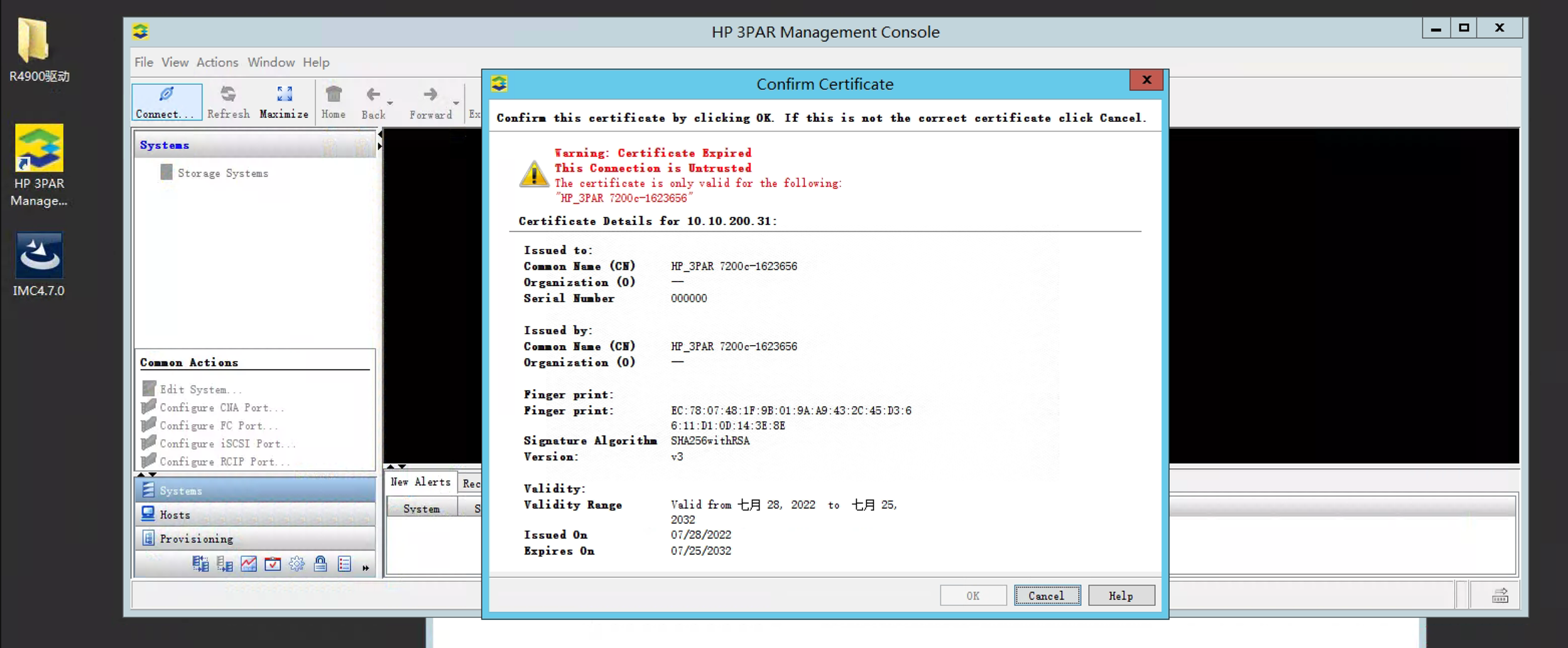Image resolution: width=1568 pixels, height=648 pixels.
Task: Click Cancel in Confirm Certificate dialog
Action: (1047, 595)
